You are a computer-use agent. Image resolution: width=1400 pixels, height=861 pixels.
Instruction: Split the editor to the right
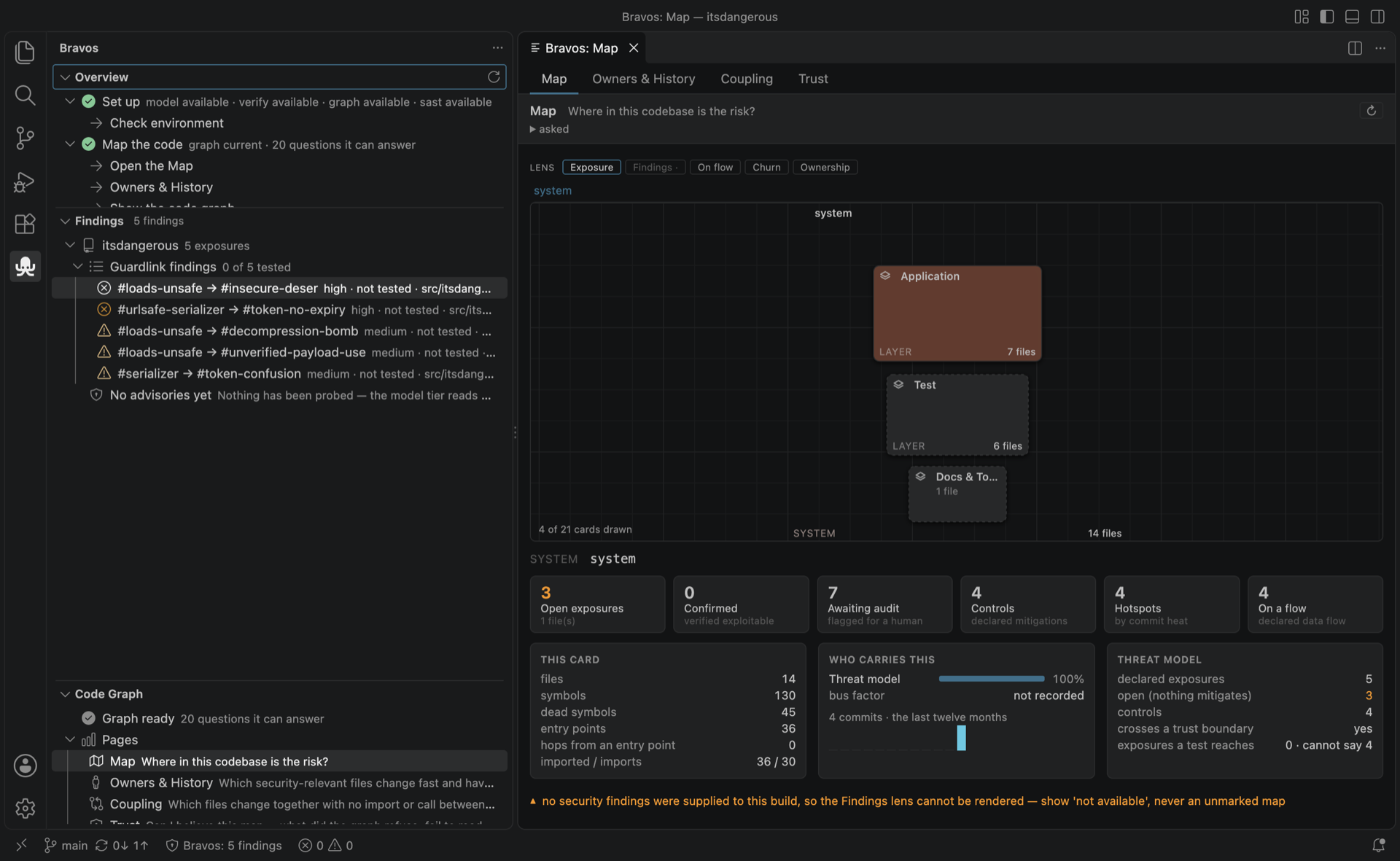point(1355,48)
